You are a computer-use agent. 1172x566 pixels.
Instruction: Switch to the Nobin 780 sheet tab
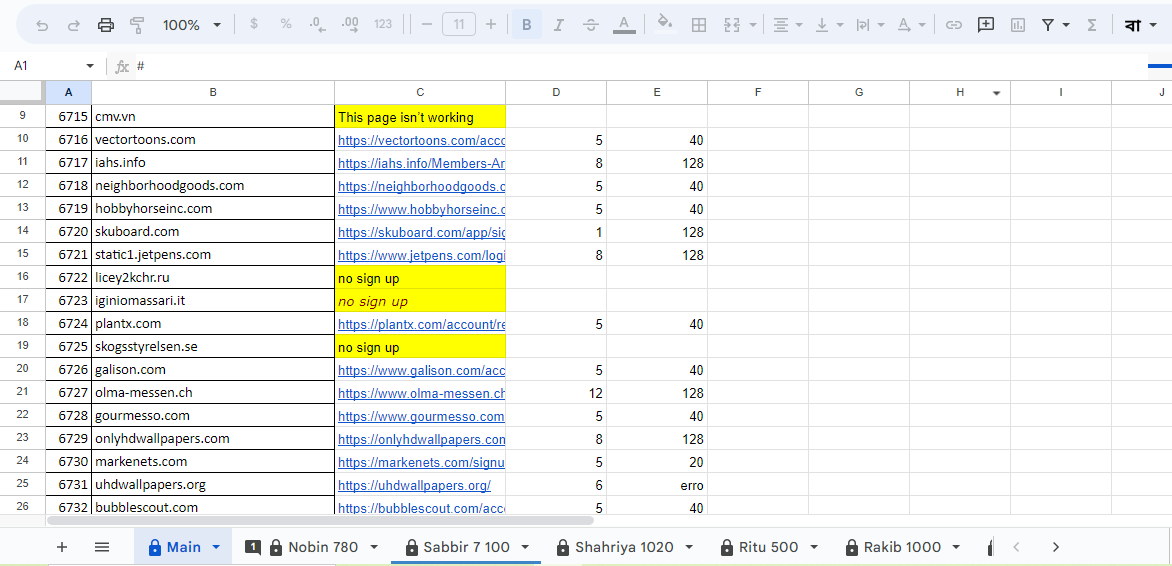click(322, 547)
